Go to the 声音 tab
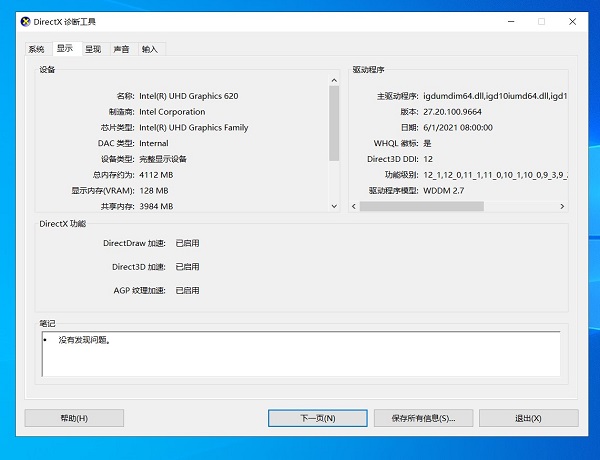Viewport: 600px width, 460px height. click(121, 49)
